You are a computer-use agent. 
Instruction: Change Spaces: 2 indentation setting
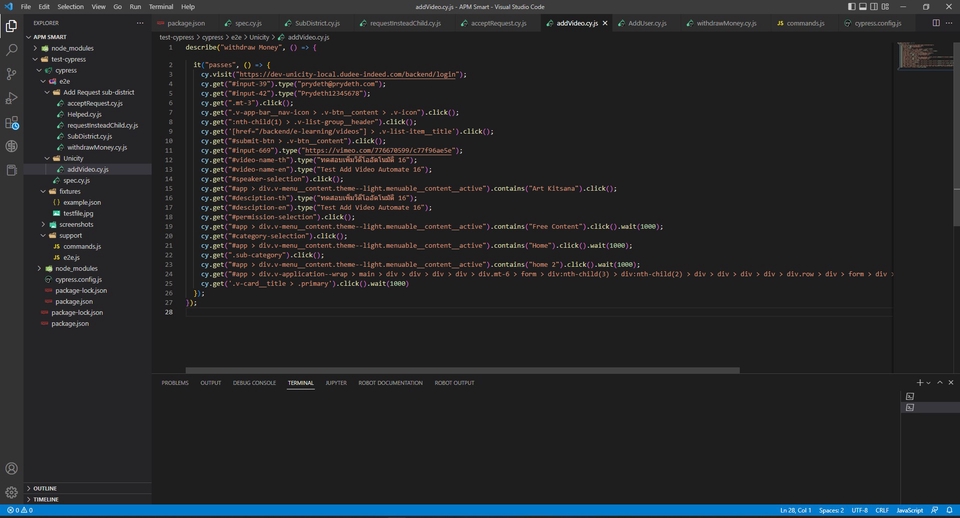click(x=831, y=510)
